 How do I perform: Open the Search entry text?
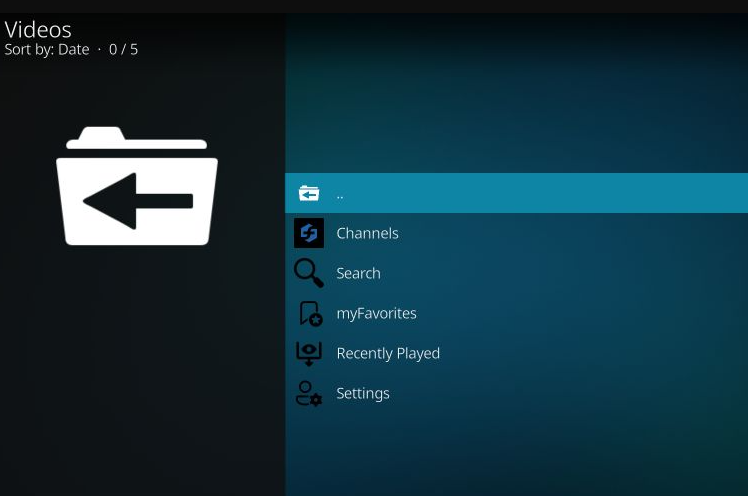point(358,273)
